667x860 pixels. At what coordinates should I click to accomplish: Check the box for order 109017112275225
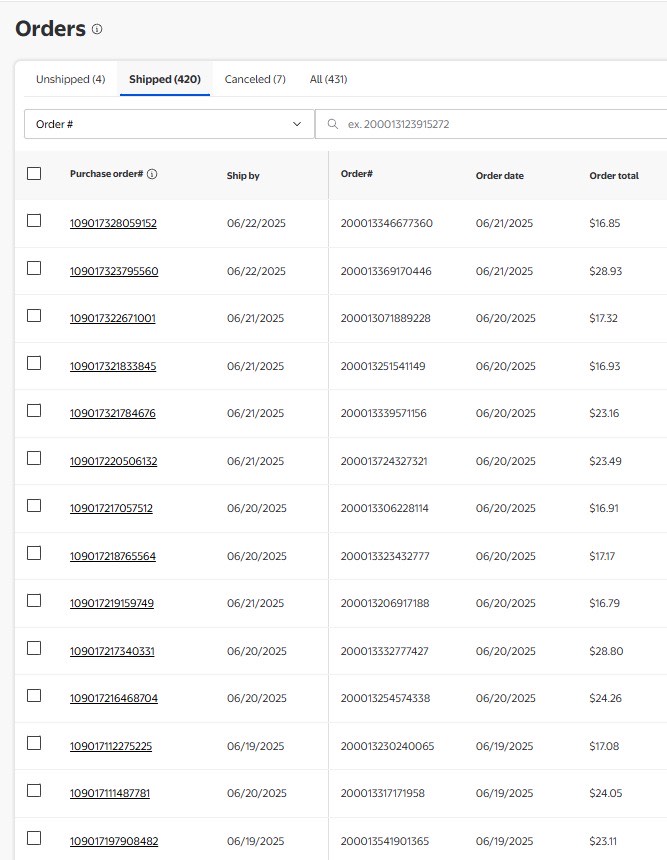pos(34,743)
